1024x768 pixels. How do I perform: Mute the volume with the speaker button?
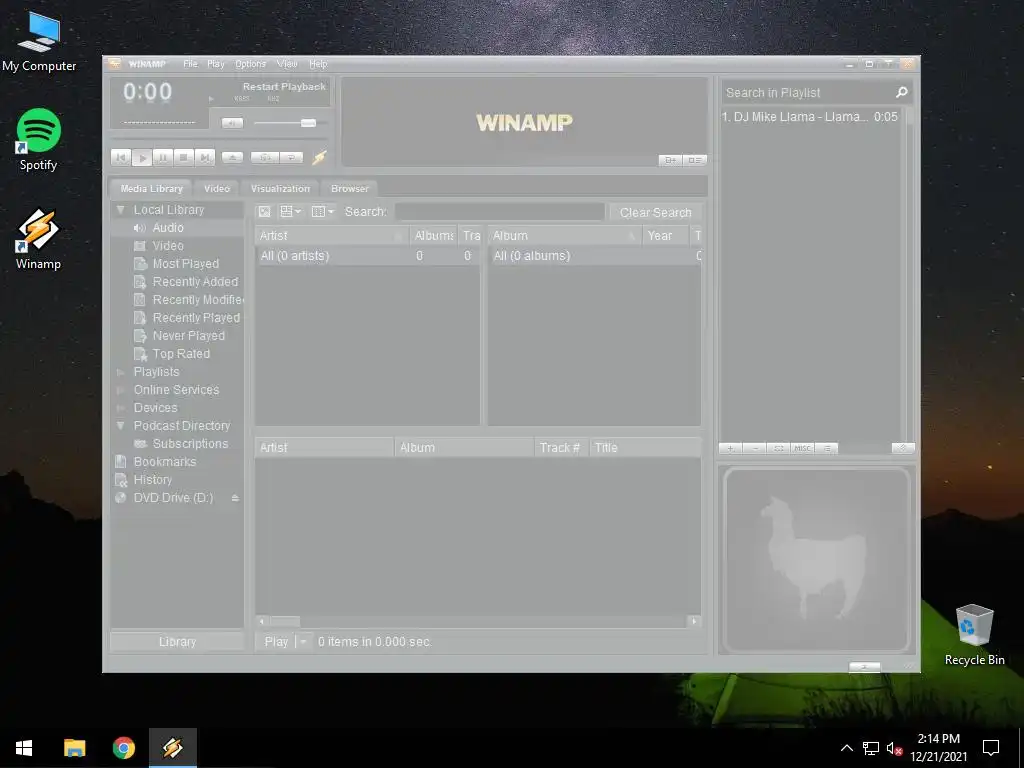232,123
